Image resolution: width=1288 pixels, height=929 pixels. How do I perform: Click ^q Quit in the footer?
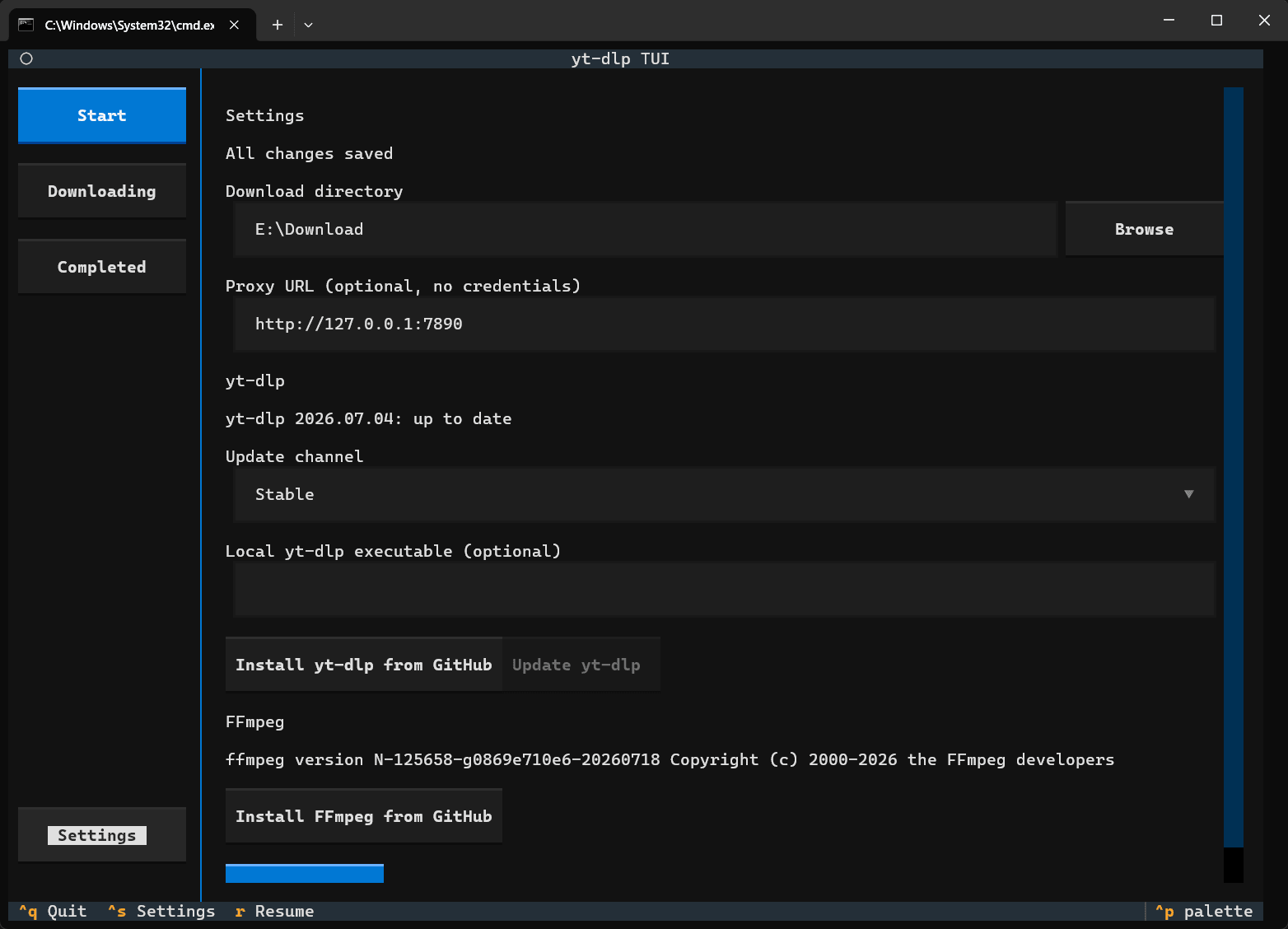[53, 911]
